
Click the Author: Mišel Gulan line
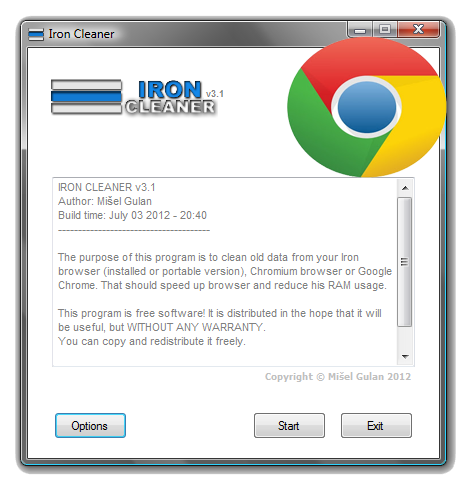point(105,201)
